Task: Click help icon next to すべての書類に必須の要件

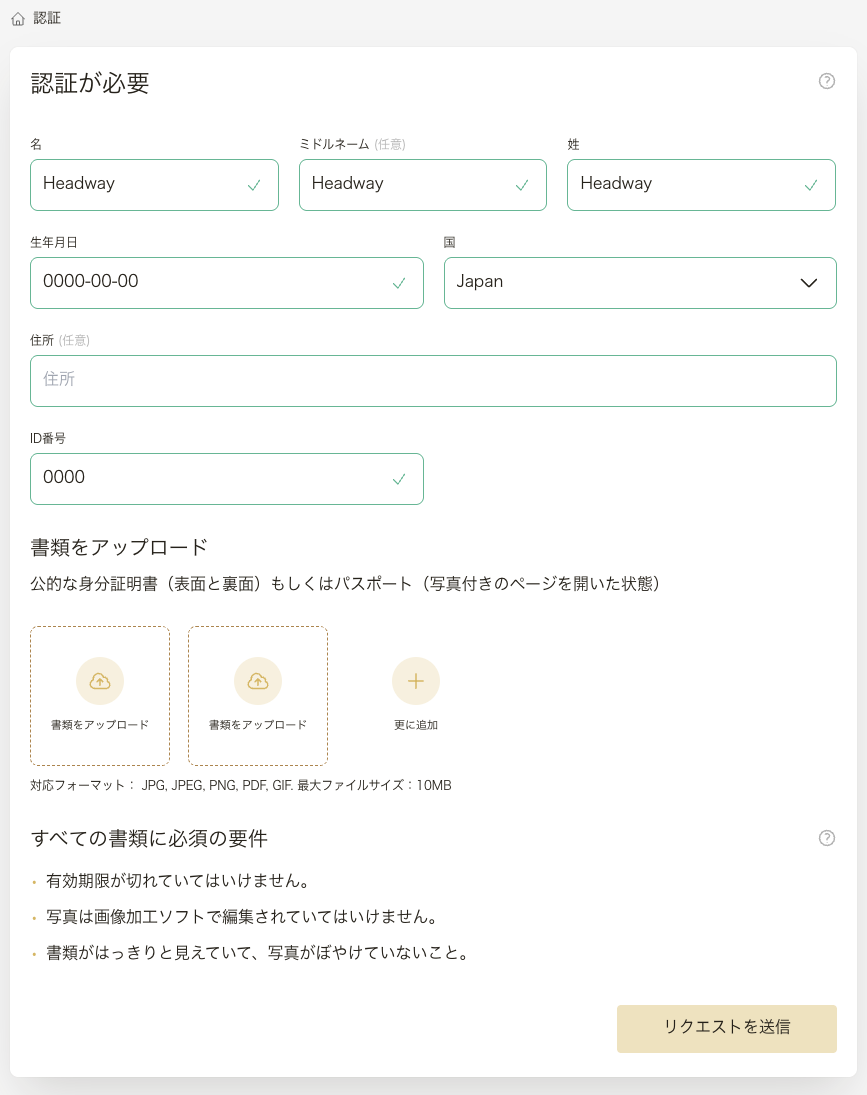Action: (826, 838)
